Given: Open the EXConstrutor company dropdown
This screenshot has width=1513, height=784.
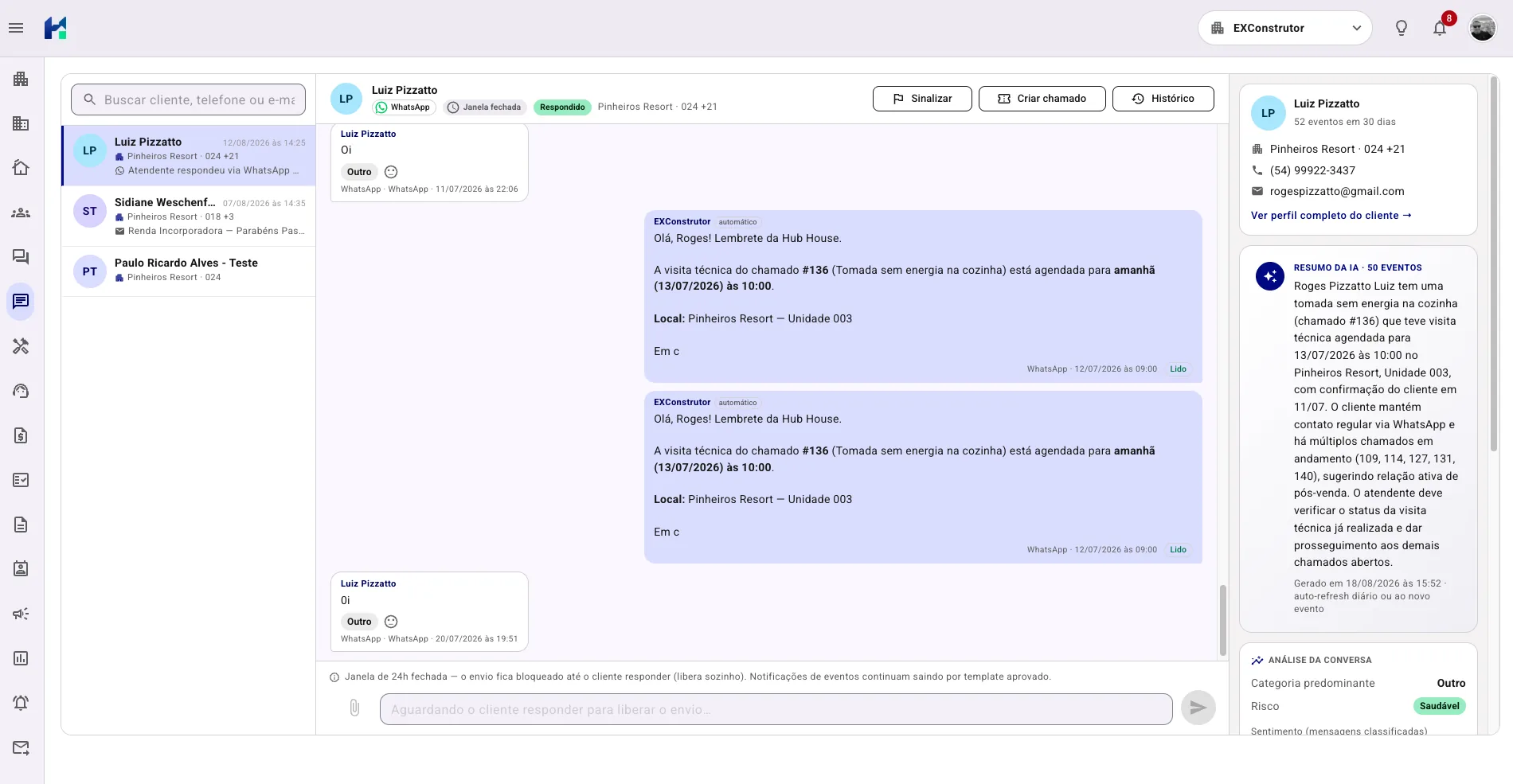Looking at the screenshot, I should (1284, 28).
